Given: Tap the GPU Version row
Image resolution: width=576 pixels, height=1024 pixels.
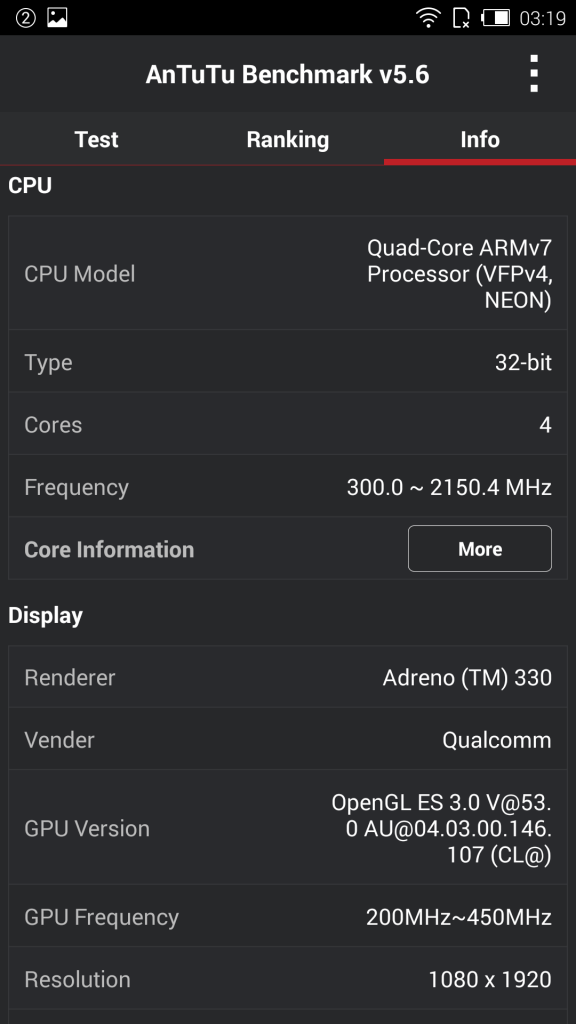Looking at the screenshot, I should [288, 827].
